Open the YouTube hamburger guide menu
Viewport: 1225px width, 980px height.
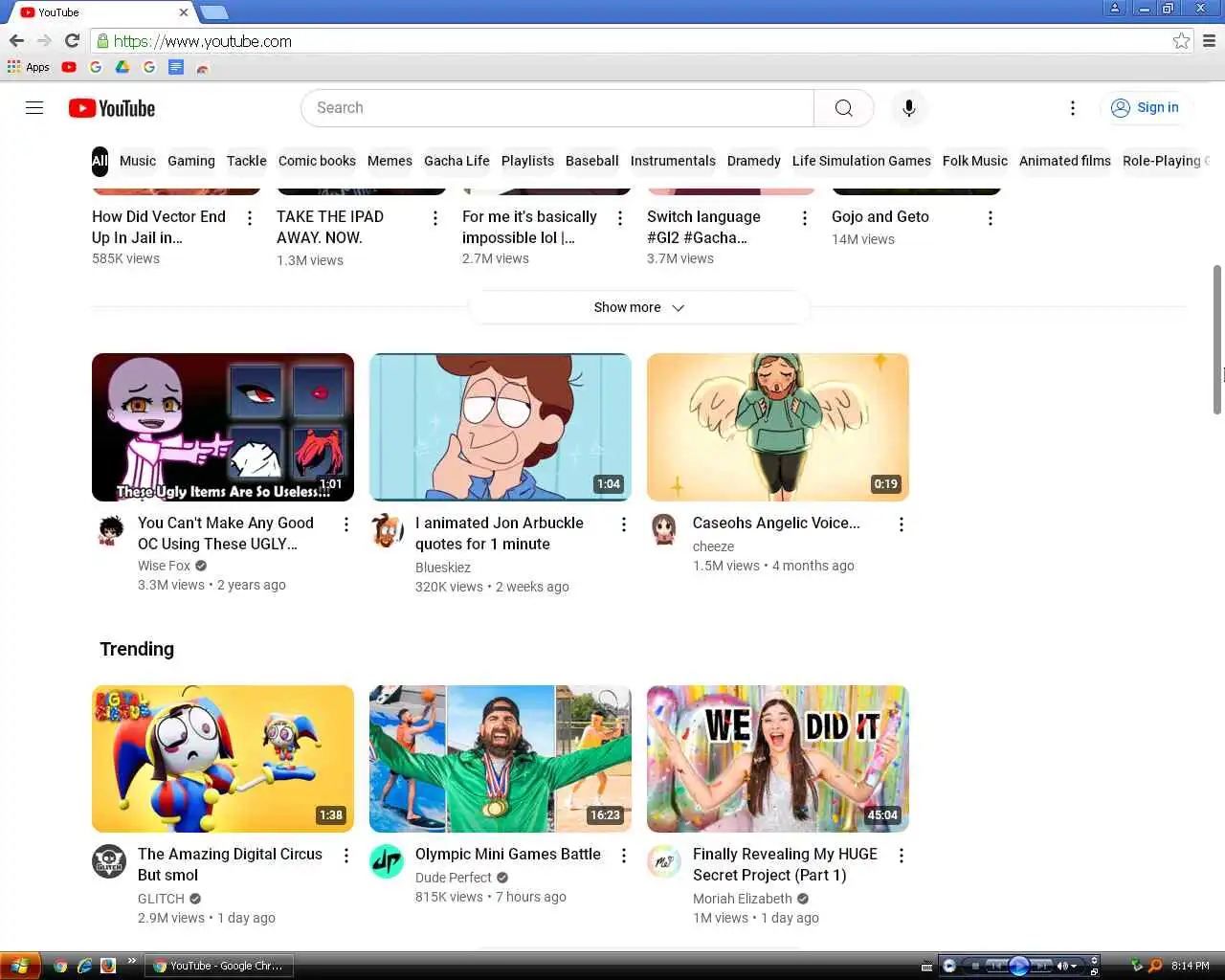(34, 108)
